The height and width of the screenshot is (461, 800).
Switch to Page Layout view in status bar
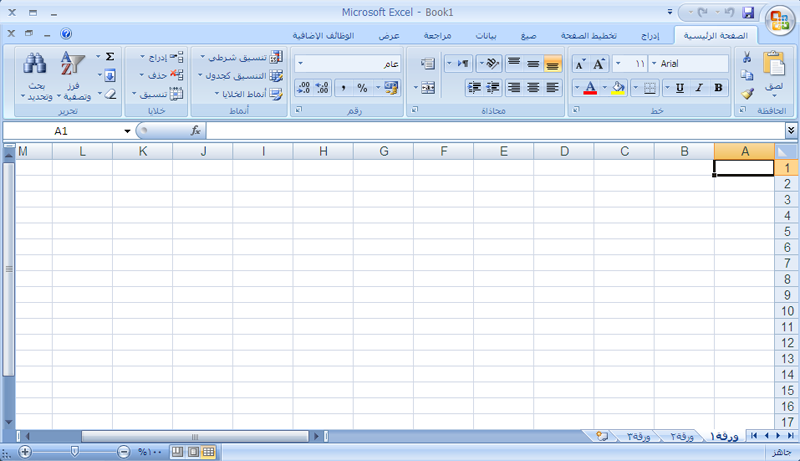pyautogui.click(x=193, y=452)
